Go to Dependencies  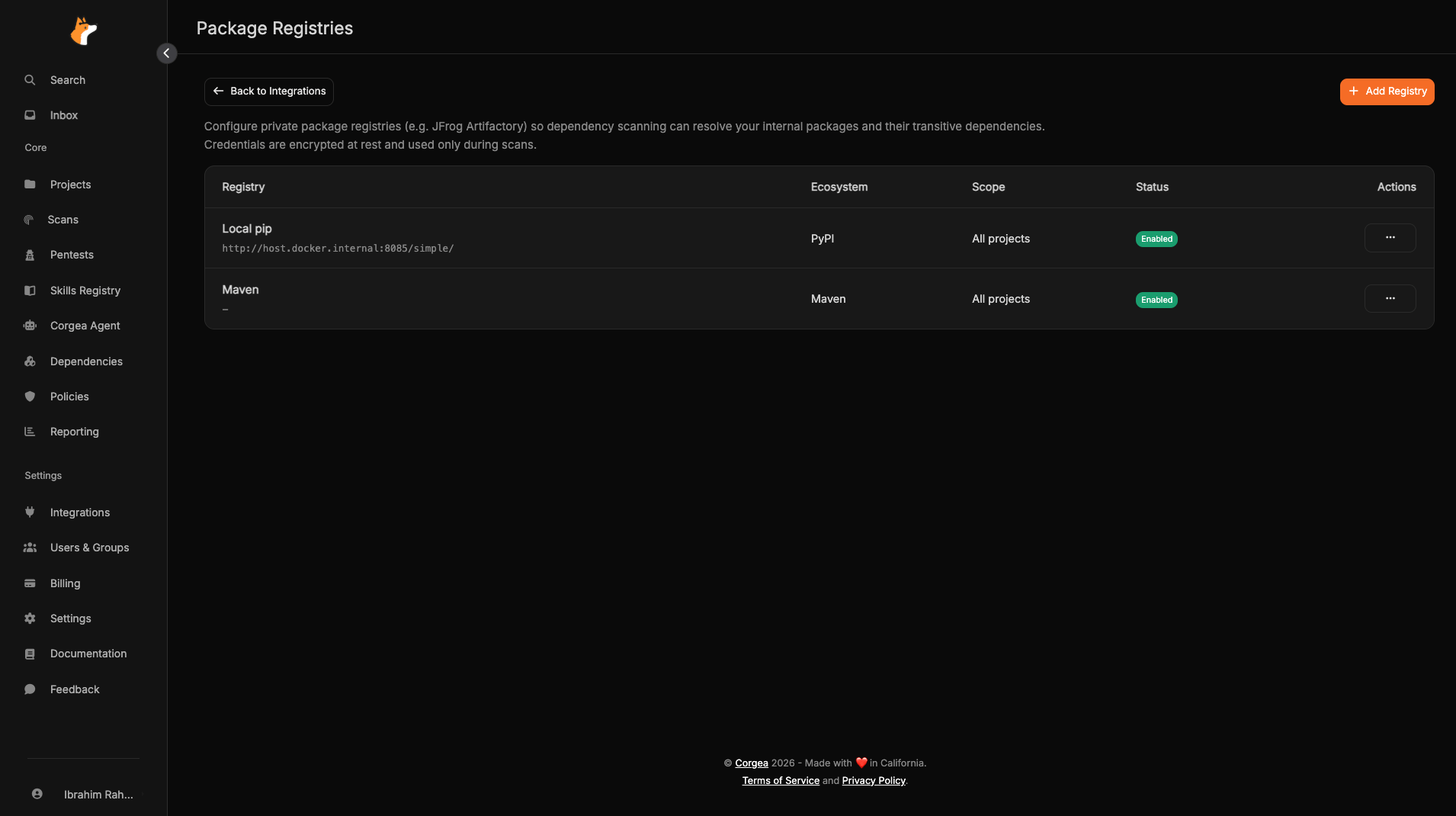(x=86, y=361)
